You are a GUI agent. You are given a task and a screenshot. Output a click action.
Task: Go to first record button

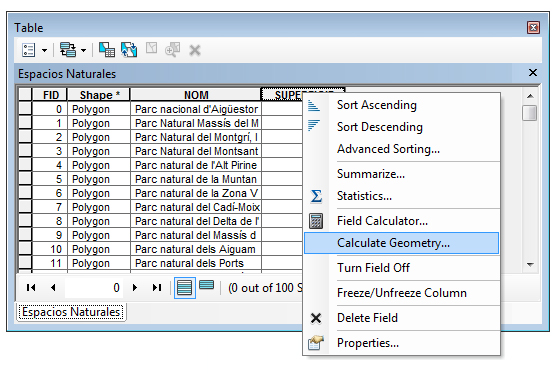(31, 287)
